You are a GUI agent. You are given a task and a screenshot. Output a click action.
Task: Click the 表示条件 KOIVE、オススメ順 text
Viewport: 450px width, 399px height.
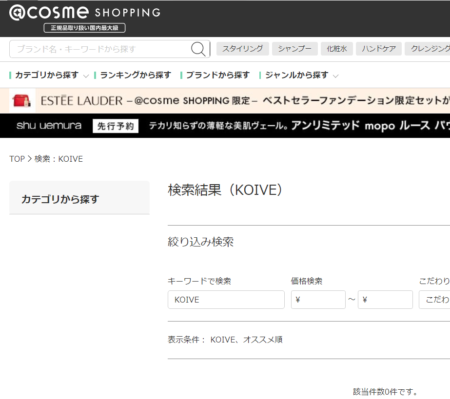(x=225, y=340)
